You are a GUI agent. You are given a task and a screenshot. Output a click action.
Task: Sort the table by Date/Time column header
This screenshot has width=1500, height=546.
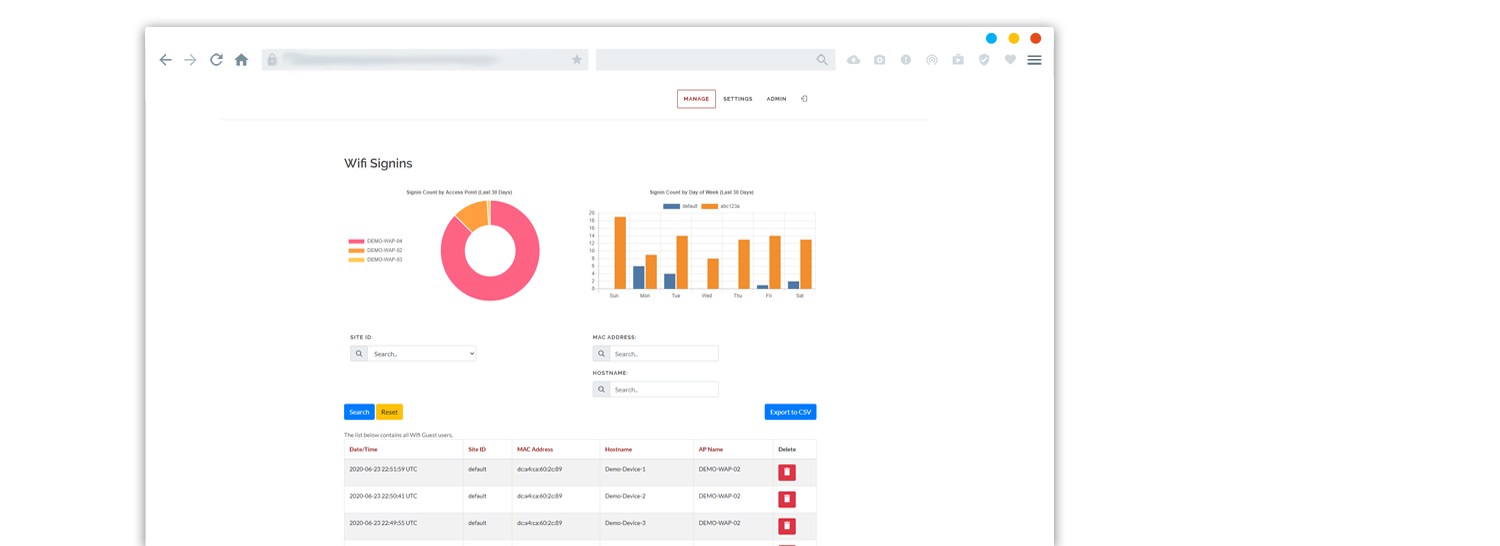363,450
